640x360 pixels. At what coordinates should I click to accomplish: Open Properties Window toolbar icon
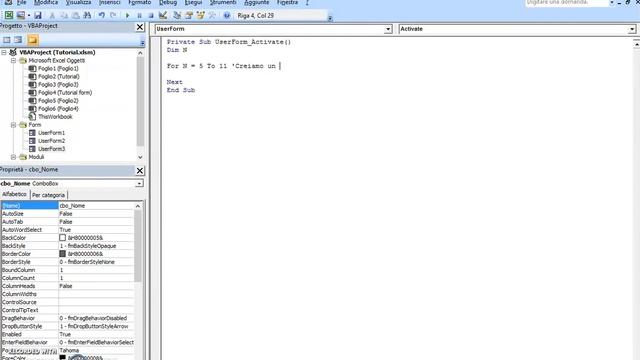click(189, 16)
